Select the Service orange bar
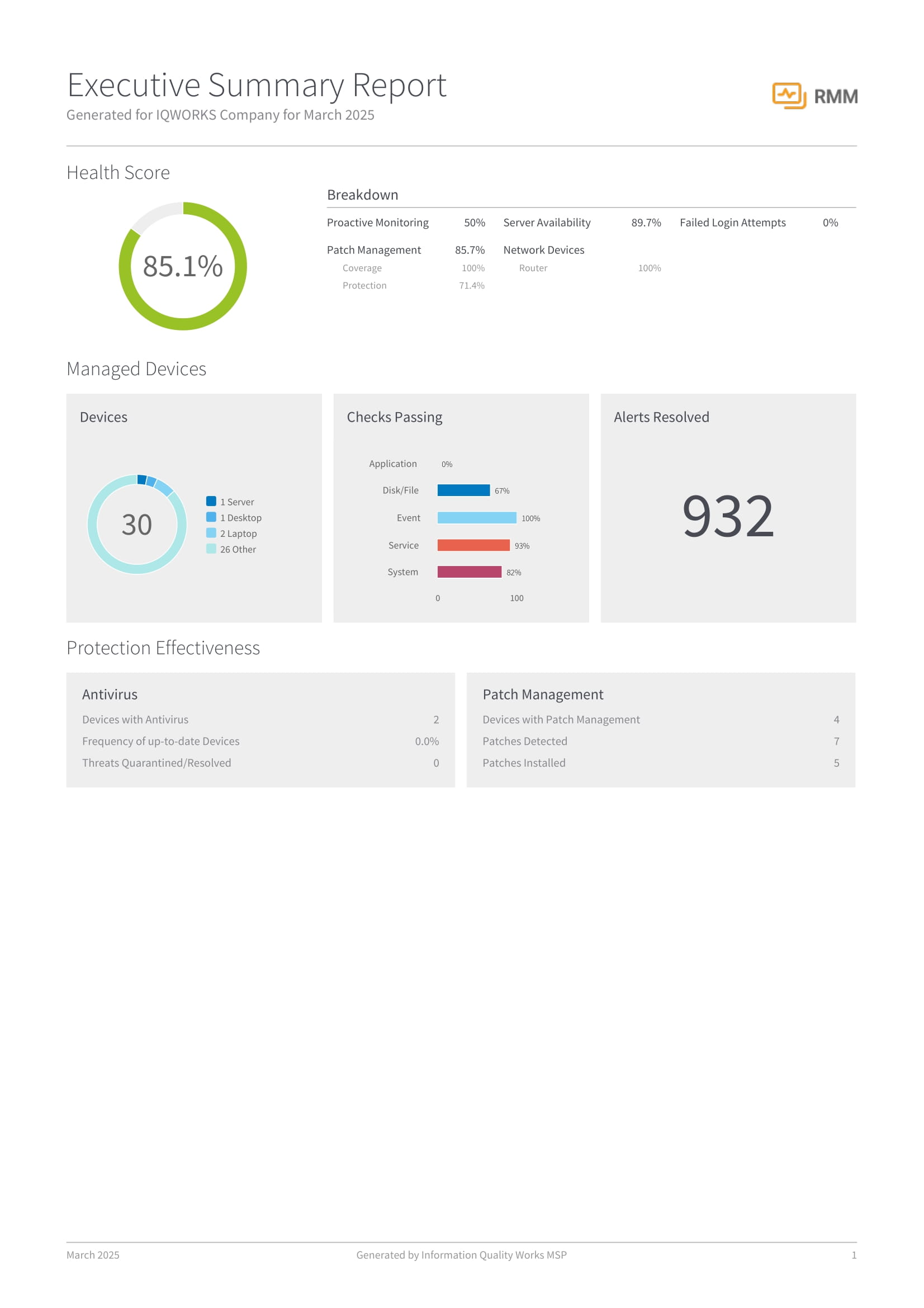The height and width of the screenshot is (1308, 924). [x=473, y=545]
